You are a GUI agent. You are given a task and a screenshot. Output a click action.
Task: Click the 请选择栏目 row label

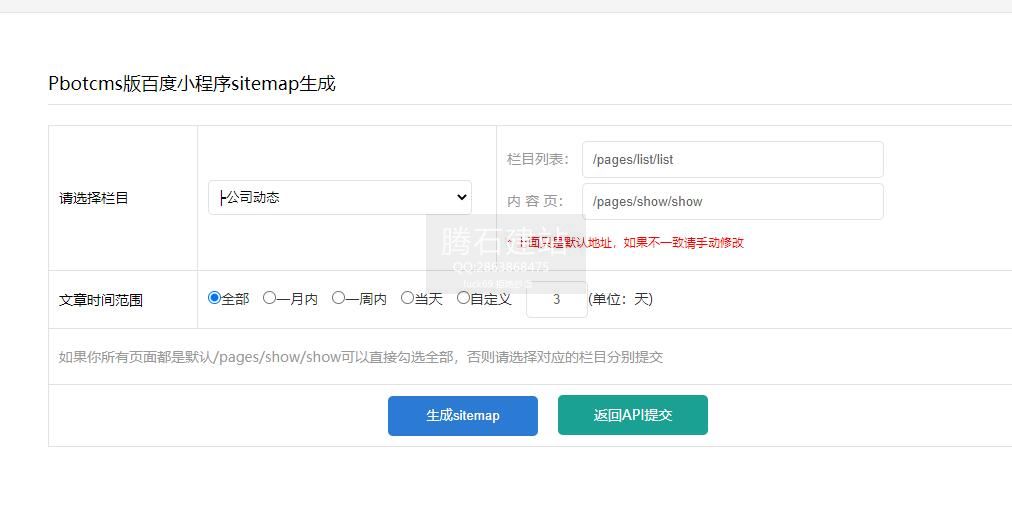pos(94,198)
